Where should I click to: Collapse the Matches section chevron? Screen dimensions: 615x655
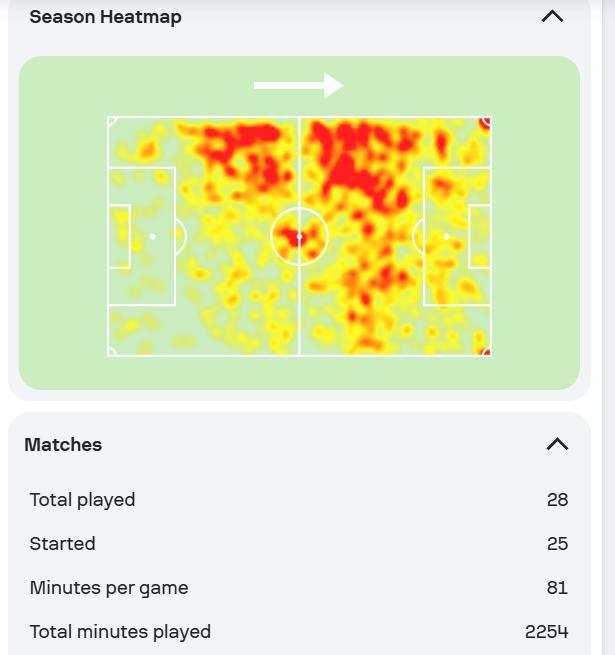[x=557, y=445]
